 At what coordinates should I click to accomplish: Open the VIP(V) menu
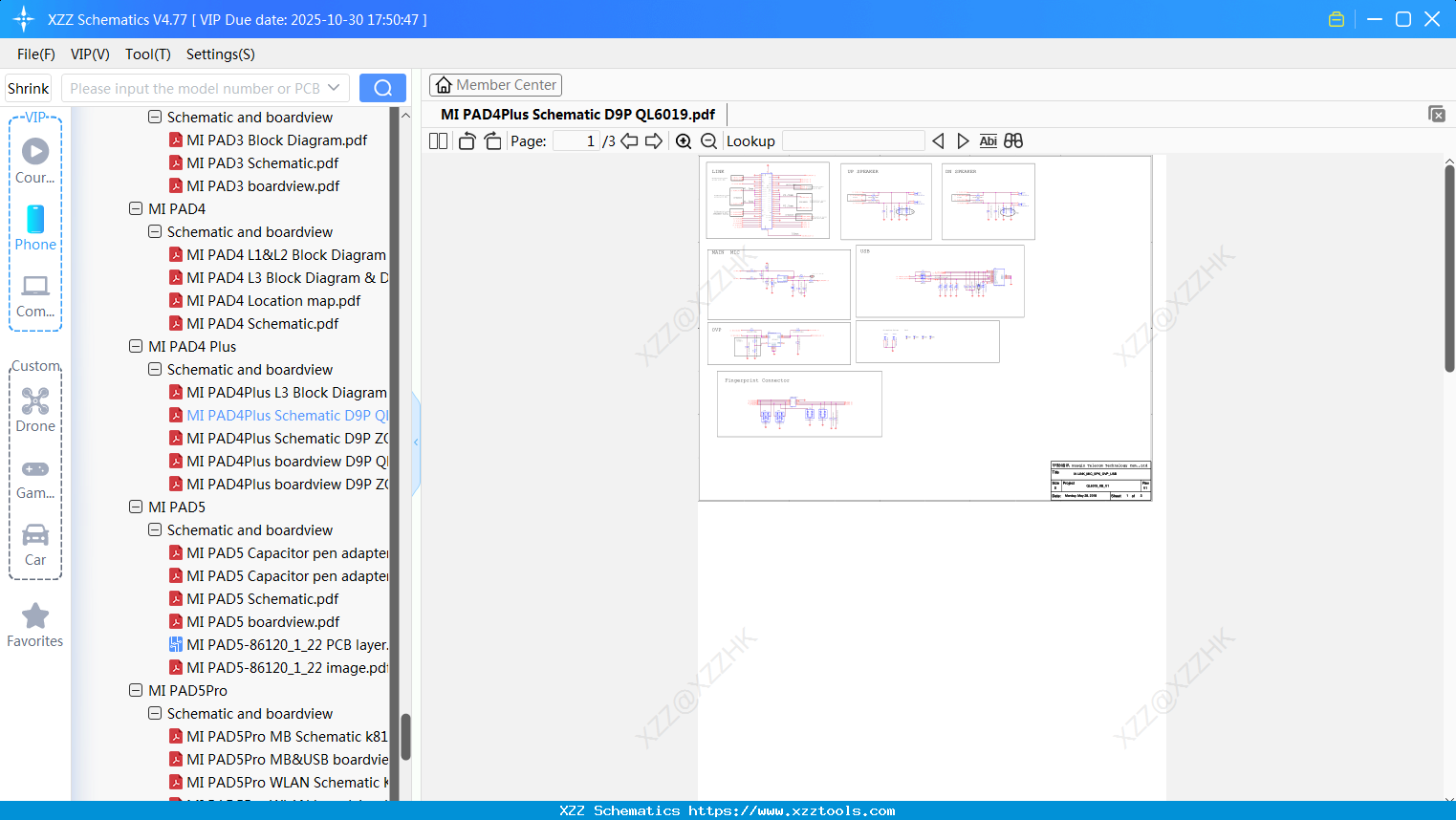[90, 54]
